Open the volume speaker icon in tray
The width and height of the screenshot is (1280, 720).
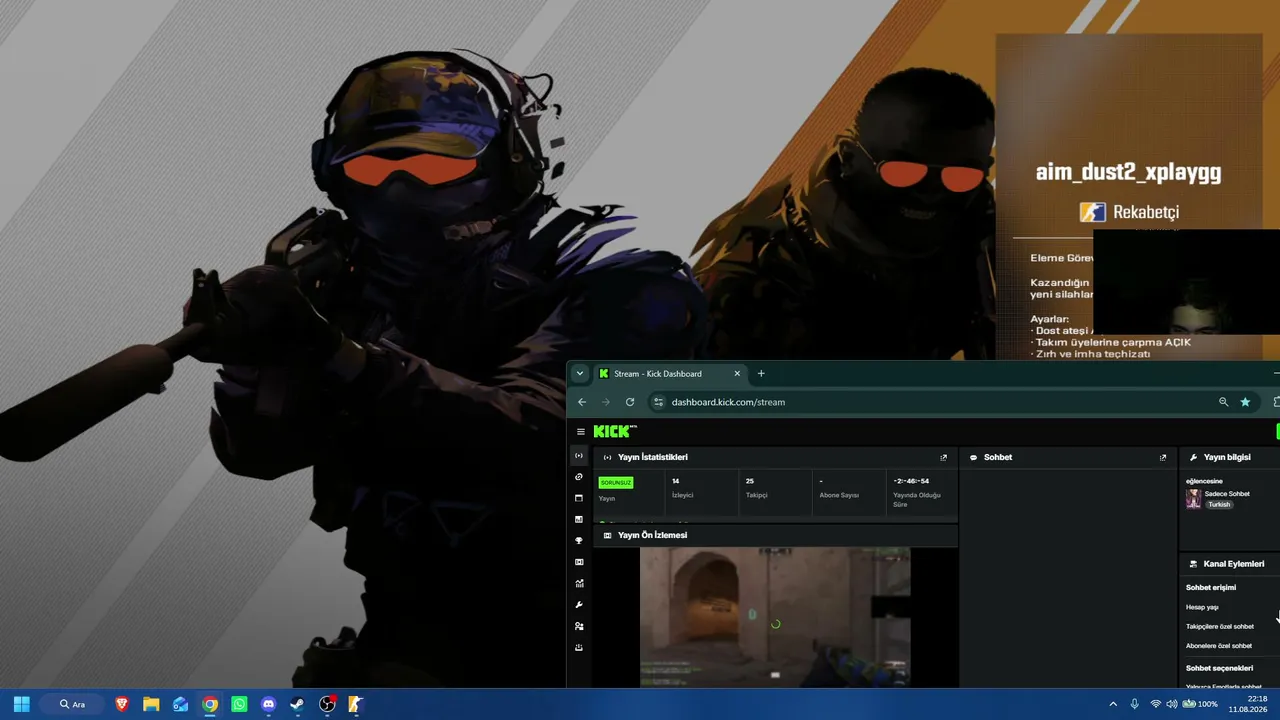(x=1172, y=704)
